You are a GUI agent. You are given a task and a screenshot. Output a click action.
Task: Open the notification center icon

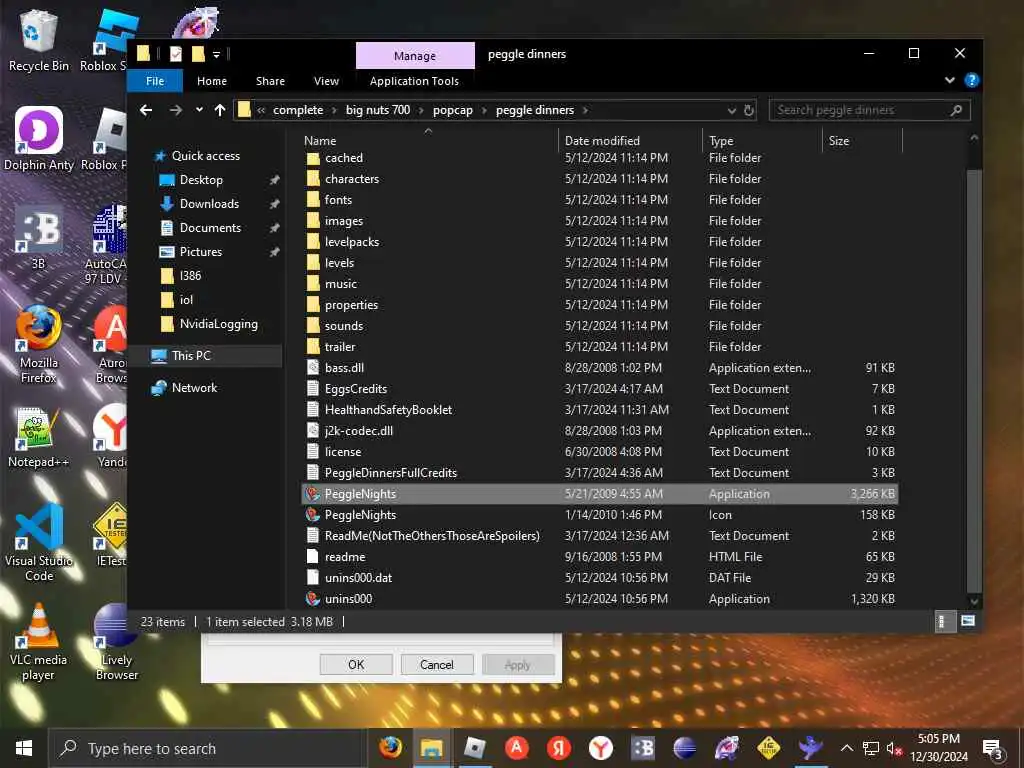pyautogui.click(x=993, y=749)
